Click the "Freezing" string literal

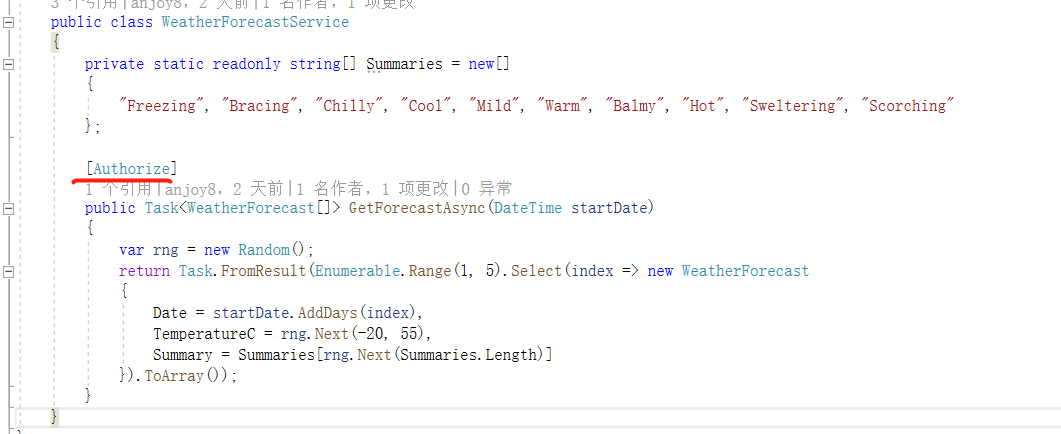point(162,105)
